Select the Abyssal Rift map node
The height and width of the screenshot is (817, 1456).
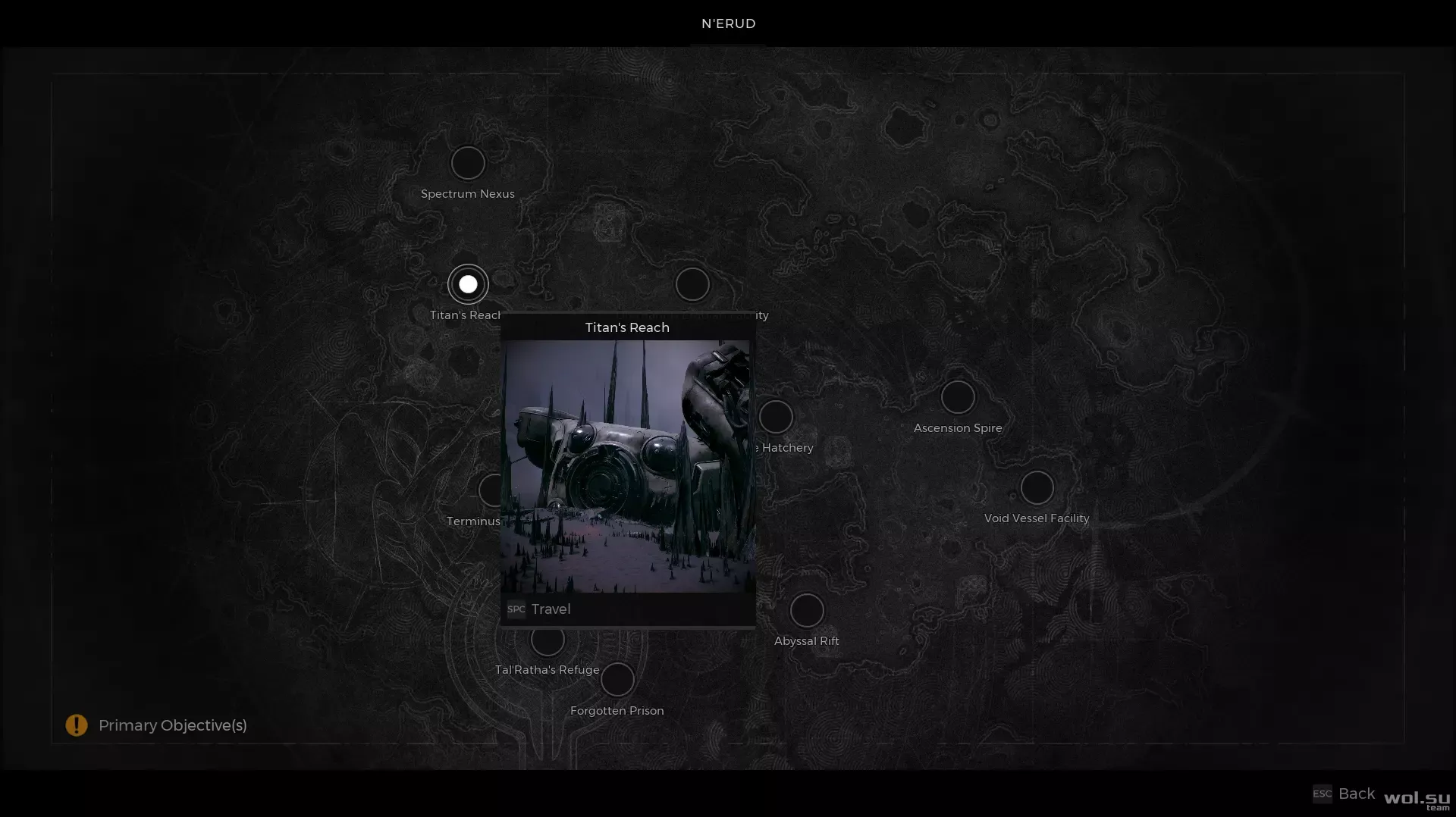[806, 610]
